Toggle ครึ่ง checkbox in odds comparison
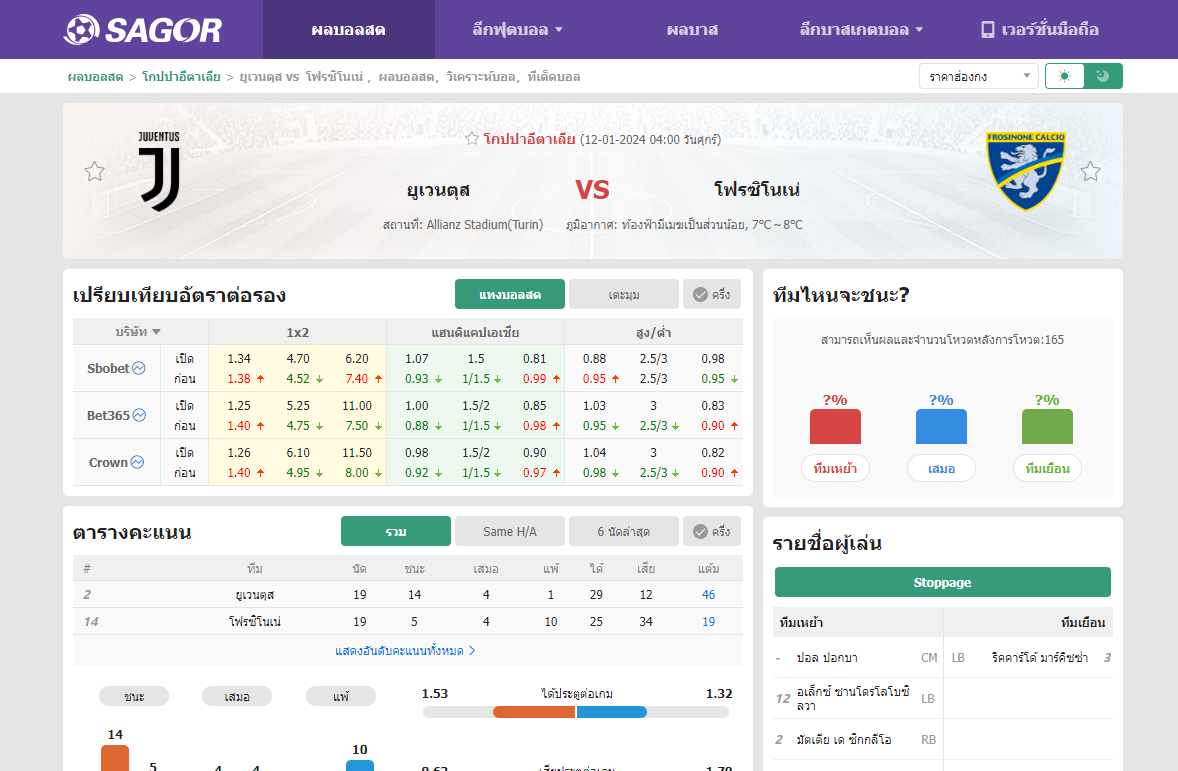The image size is (1178, 771). tap(711, 295)
